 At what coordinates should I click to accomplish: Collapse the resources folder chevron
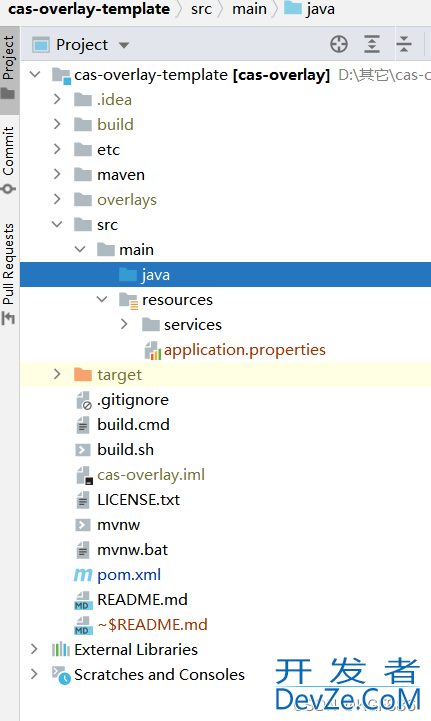[x=102, y=299]
